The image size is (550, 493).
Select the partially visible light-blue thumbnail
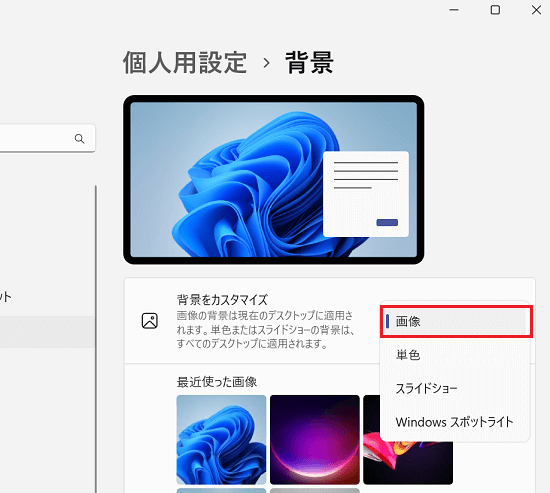coord(221,491)
